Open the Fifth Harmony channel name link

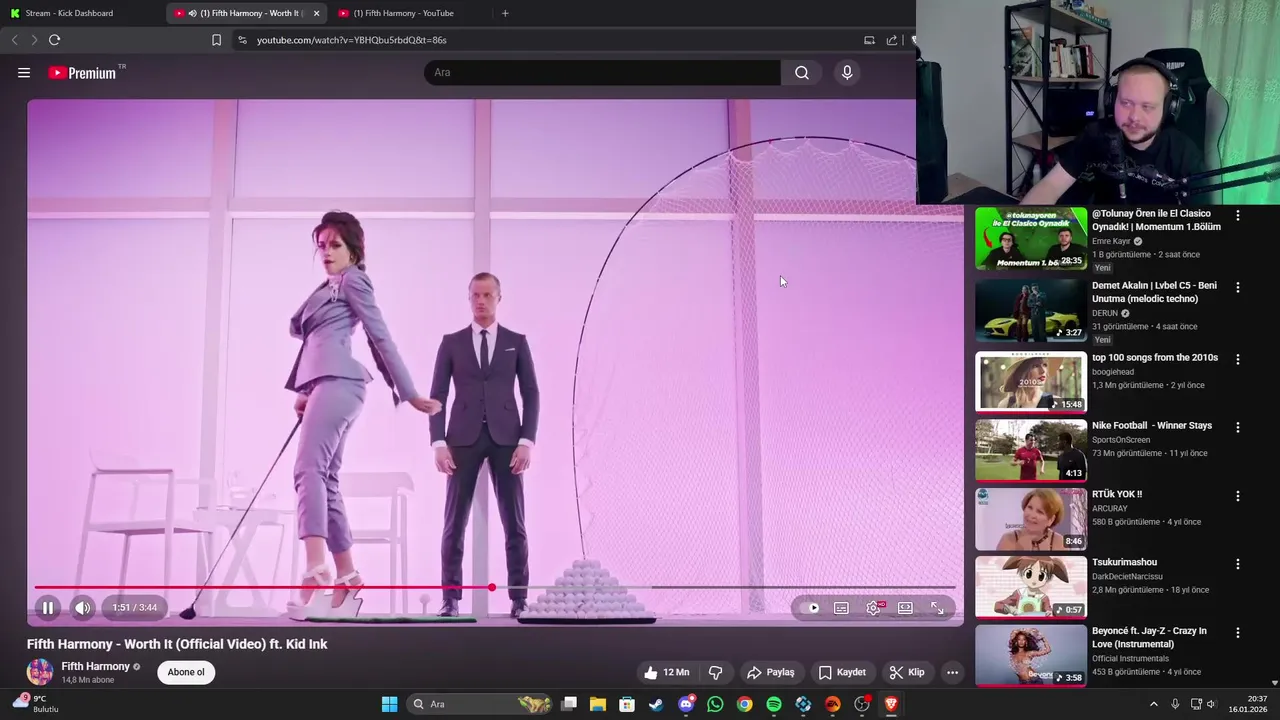95,666
